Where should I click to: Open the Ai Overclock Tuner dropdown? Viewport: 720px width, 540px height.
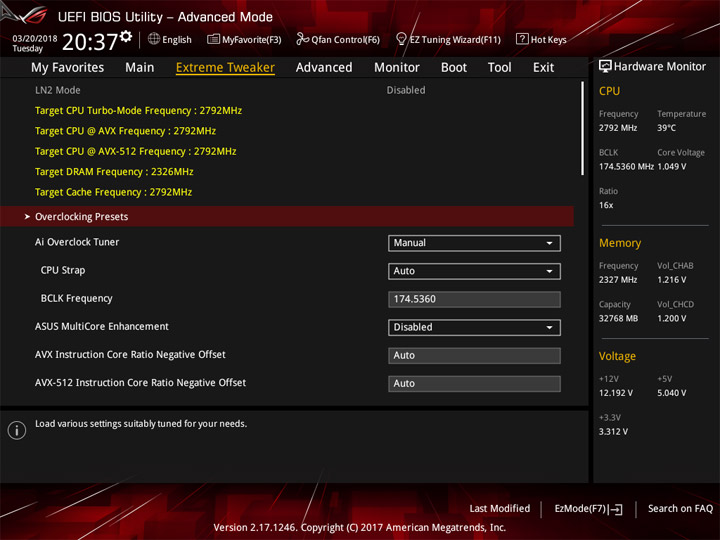pyautogui.click(x=474, y=243)
